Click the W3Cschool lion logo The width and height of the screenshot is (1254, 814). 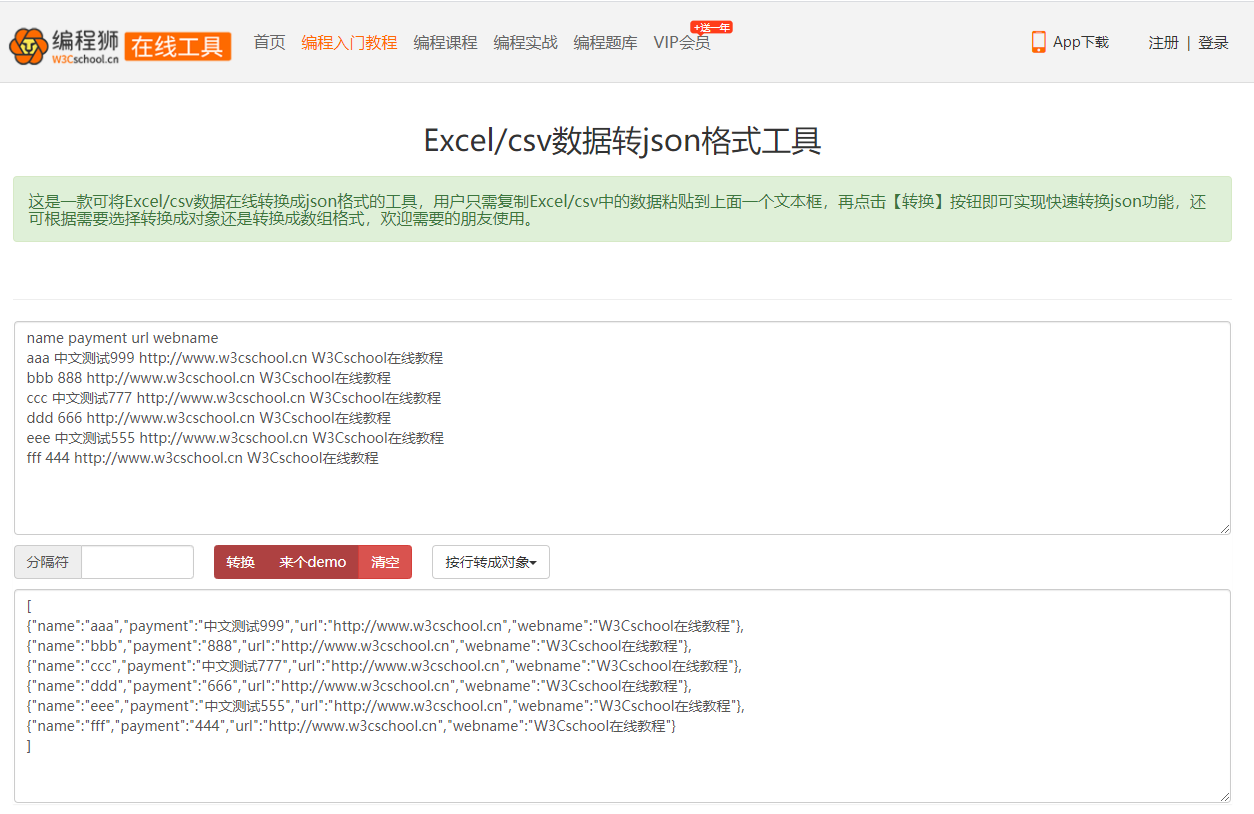pyautogui.click(x=65, y=45)
